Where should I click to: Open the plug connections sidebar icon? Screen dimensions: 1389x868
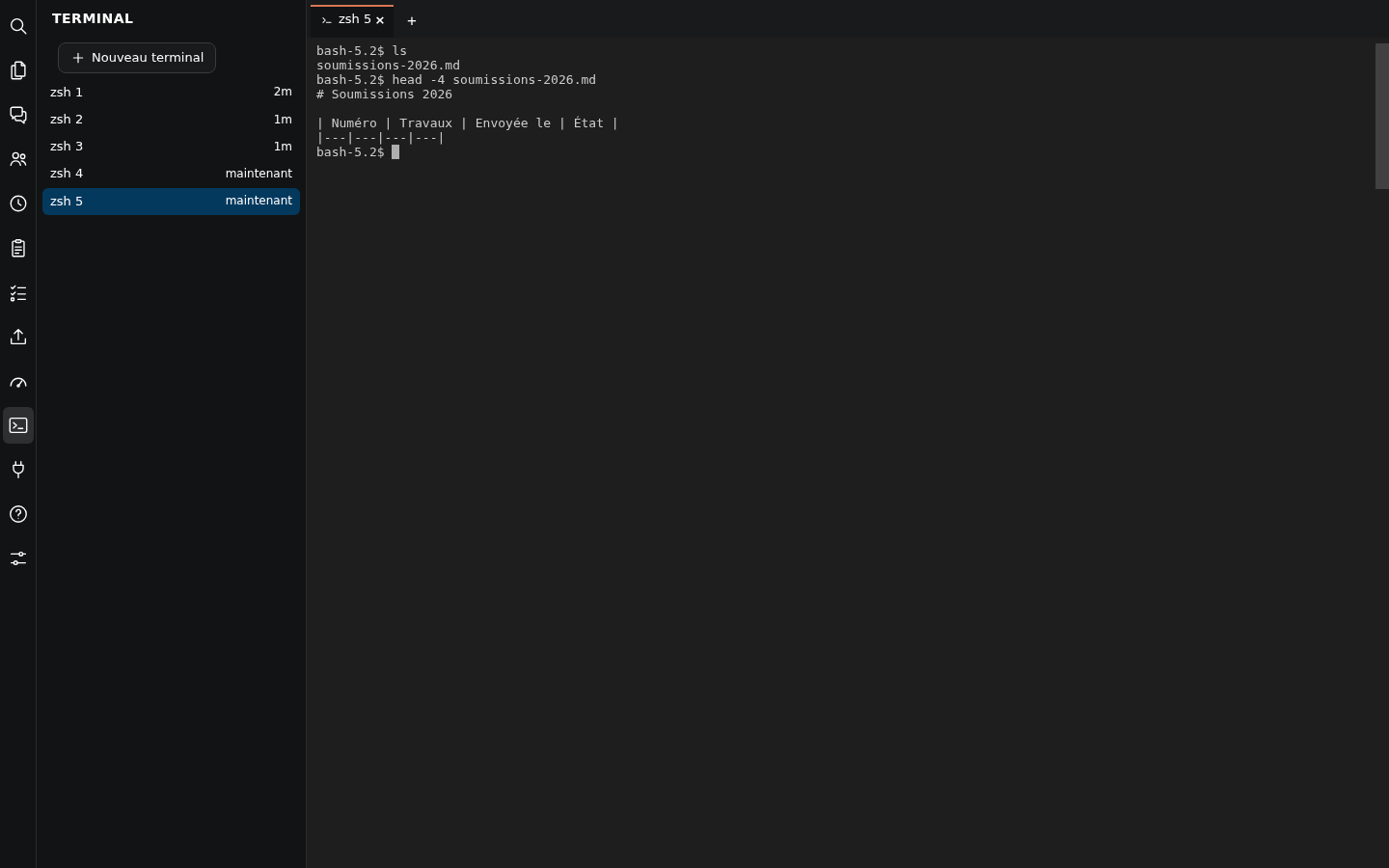pos(18,470)
